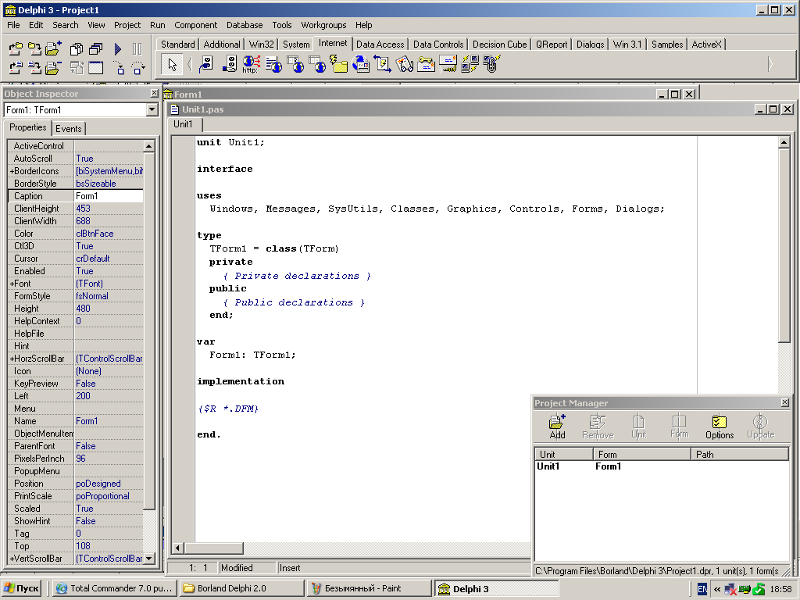The image size is (800, 600).
Task: Click the Form column header in Project Manager
Action: tap(642, 455)
